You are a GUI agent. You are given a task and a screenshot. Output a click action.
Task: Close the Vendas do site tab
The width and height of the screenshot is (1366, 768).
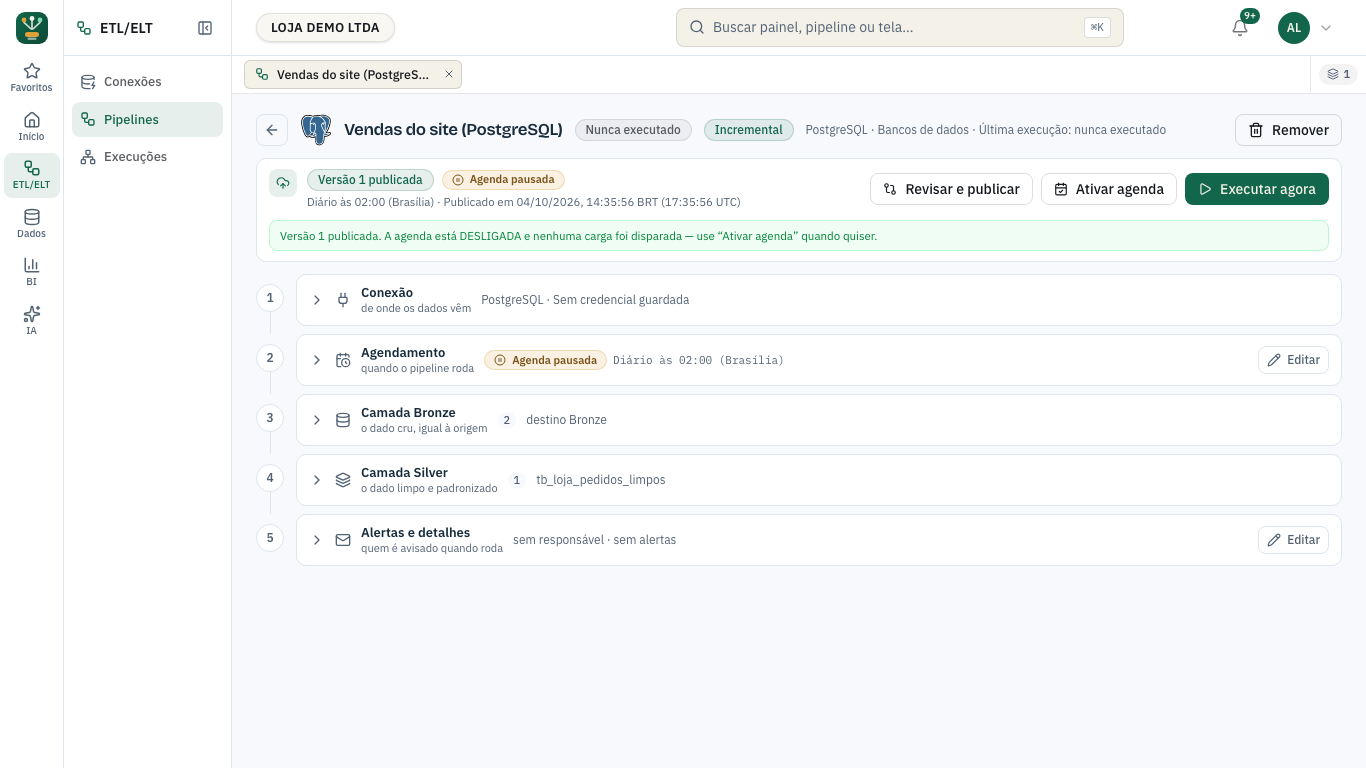pyautogui.click(x=449, y=74)
